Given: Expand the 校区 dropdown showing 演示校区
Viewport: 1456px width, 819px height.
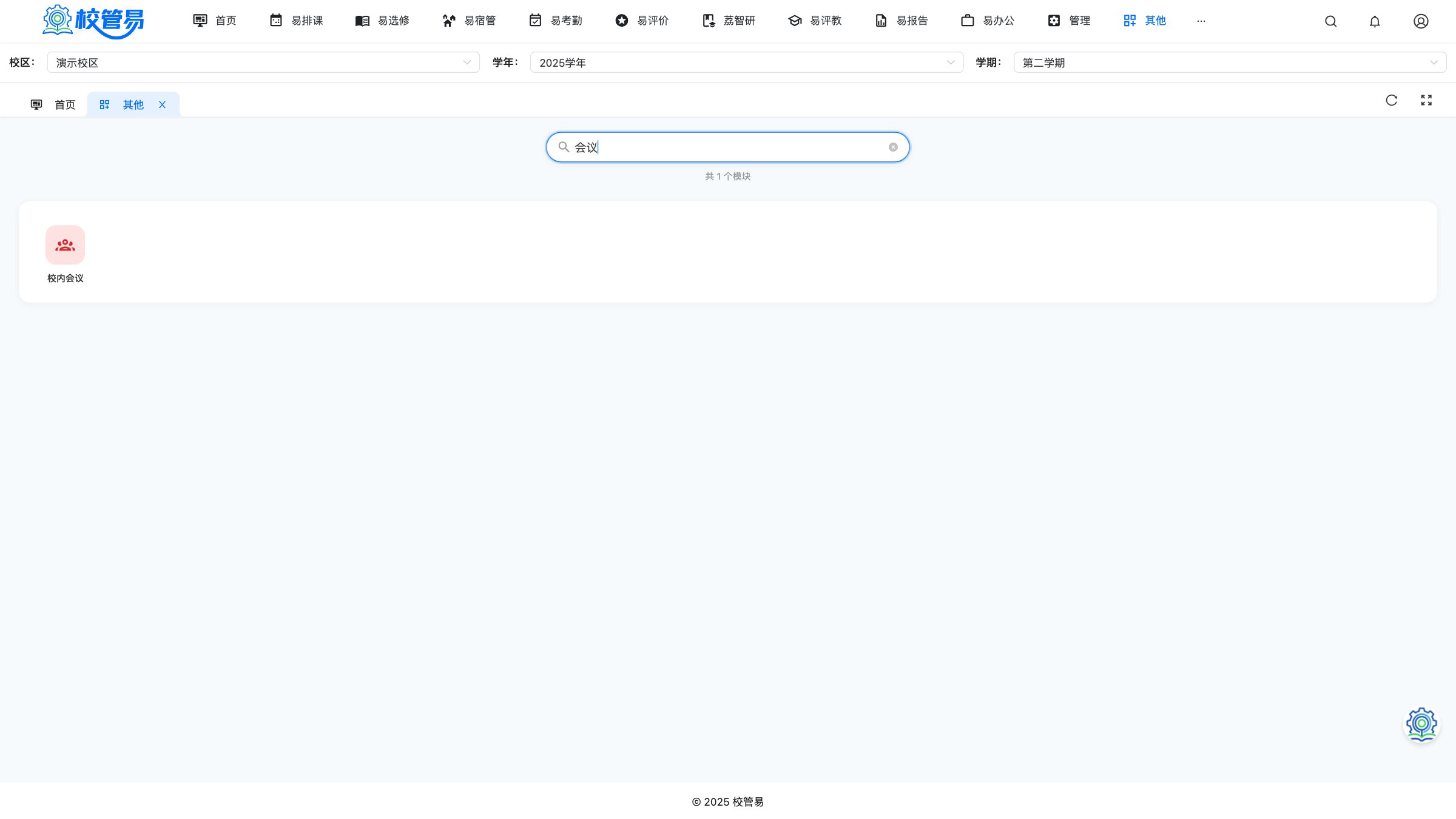Looking at the screenshot, I should [263, 62].
